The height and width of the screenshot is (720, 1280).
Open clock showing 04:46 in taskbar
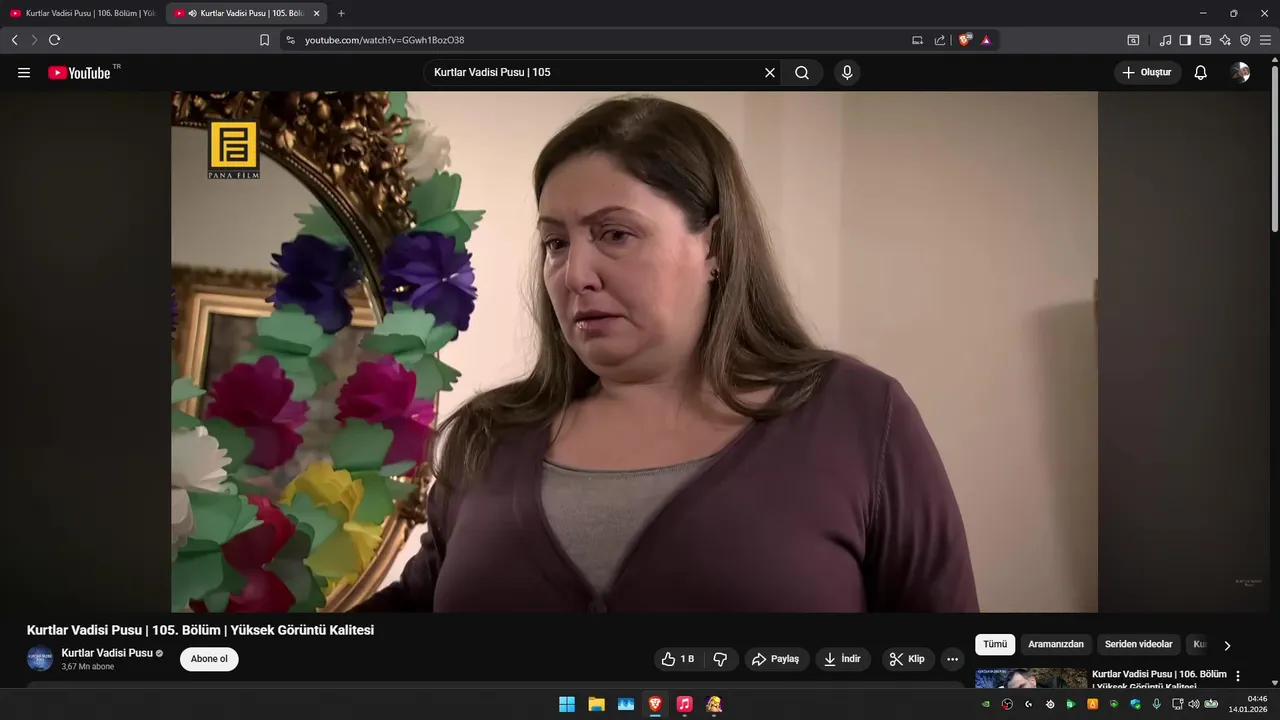pos(1248,704)
